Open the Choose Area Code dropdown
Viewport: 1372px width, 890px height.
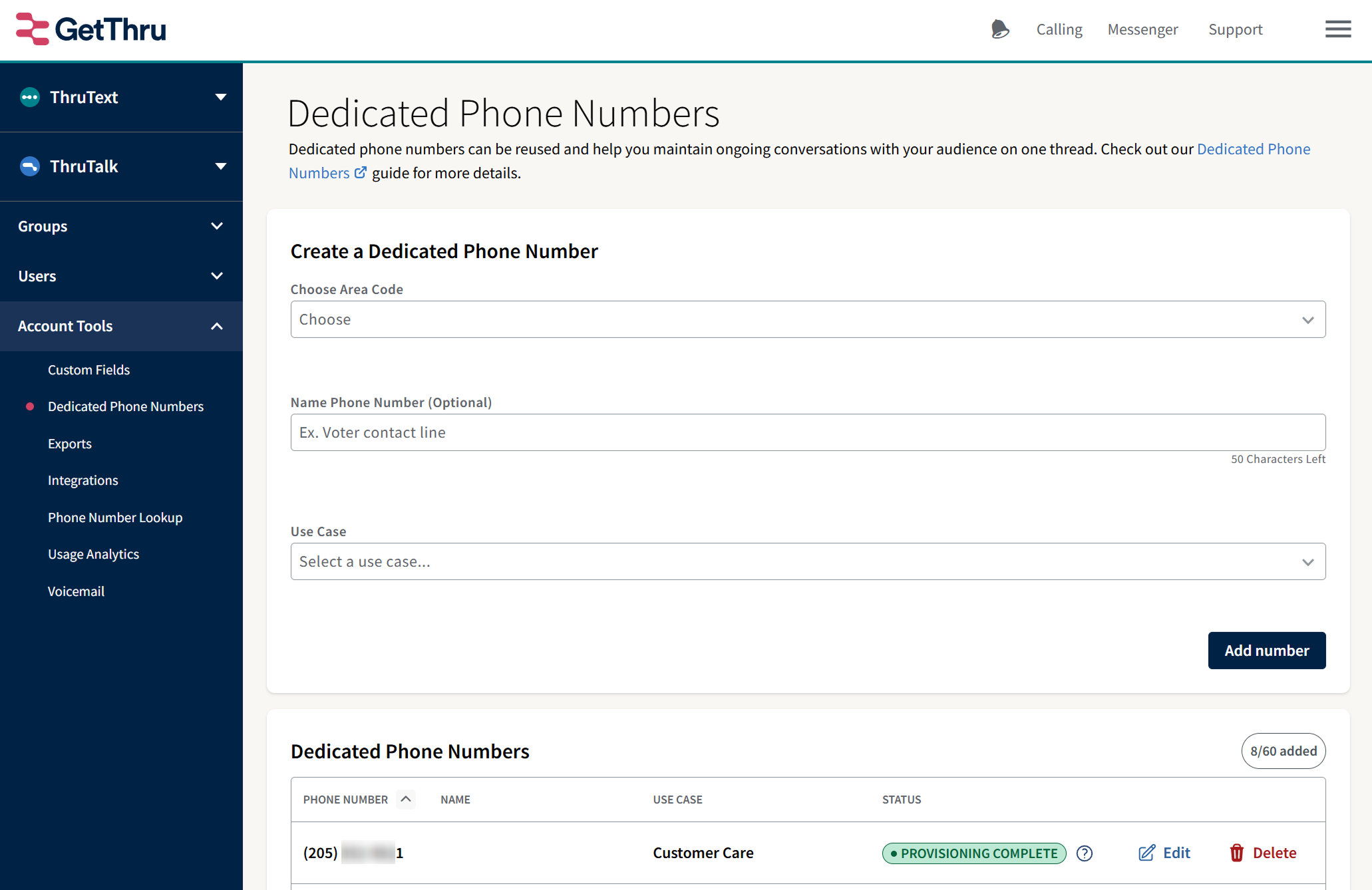(x=808, y=319)
